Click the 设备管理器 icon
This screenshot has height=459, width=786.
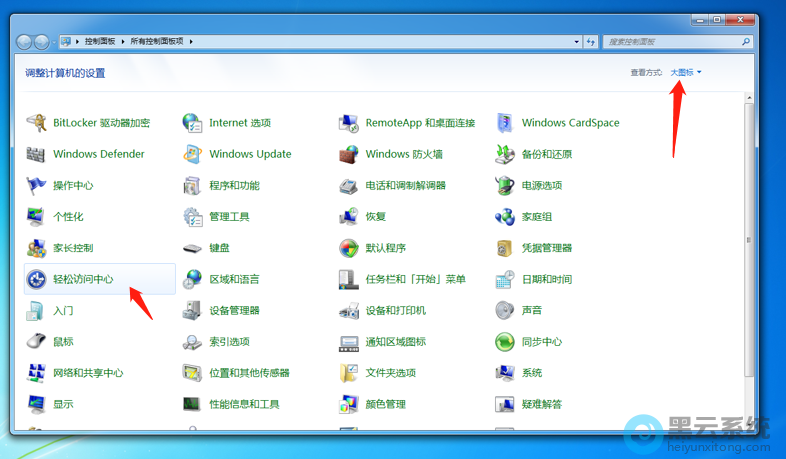pyautogui.click(x=193, y=310)
